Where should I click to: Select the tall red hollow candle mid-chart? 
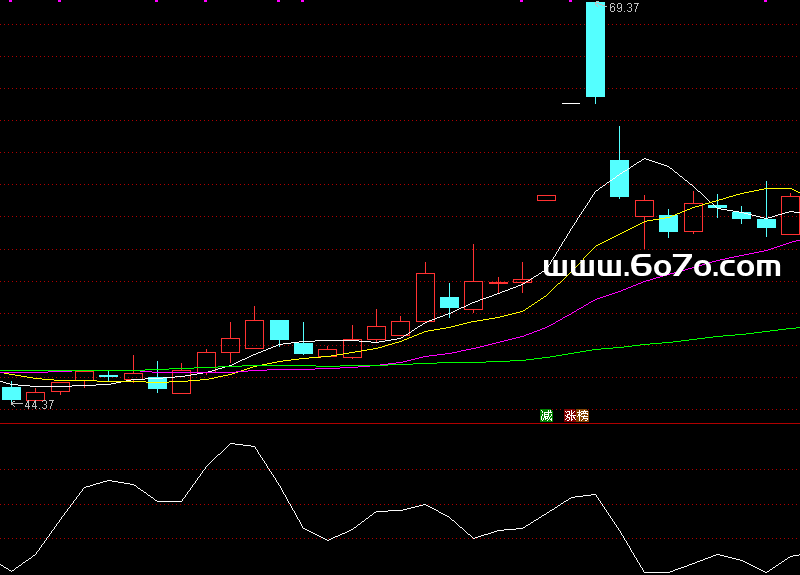(x=425, y=296)
